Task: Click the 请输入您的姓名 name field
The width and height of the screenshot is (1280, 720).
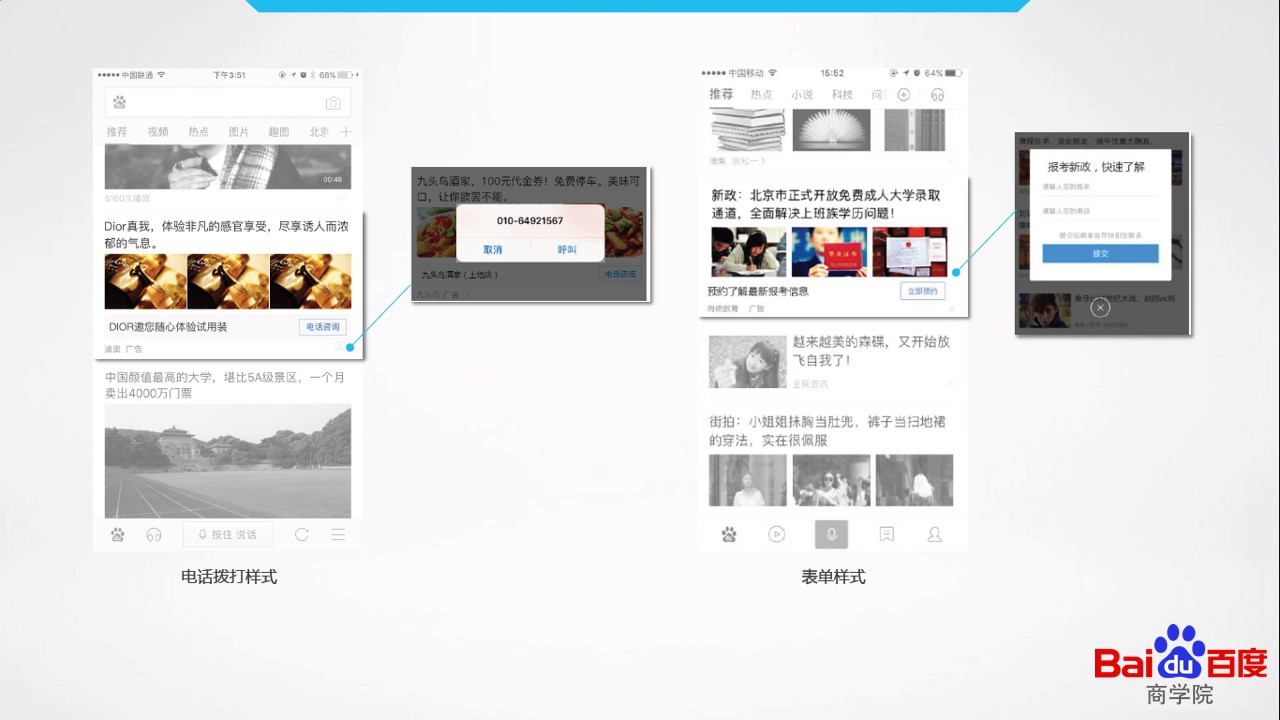Action: (1100, 188)
